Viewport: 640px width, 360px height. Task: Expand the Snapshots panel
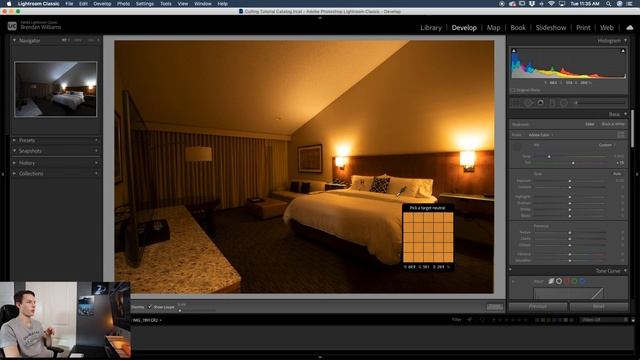[x=14, y=151]
